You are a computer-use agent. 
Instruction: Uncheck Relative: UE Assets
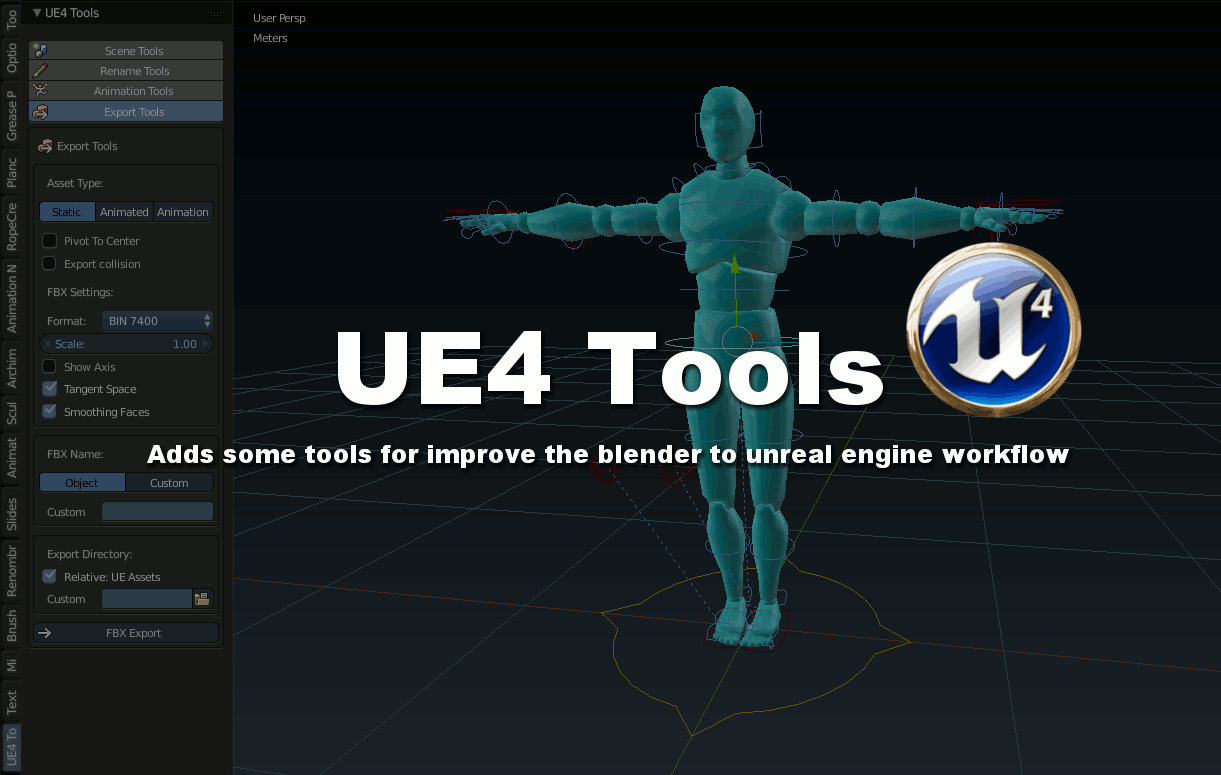[49, 577]
